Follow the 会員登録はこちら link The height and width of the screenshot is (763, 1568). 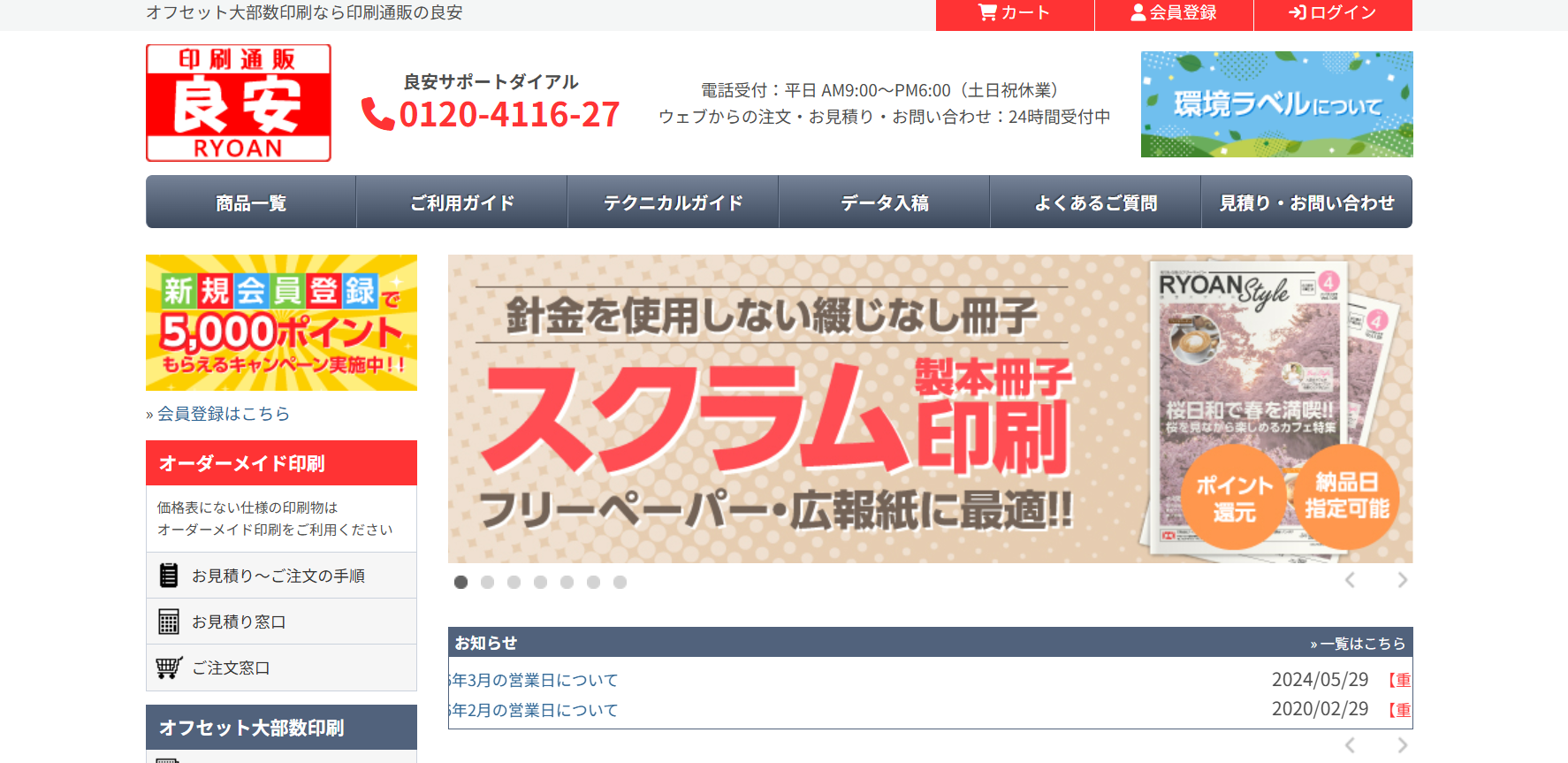223,413
